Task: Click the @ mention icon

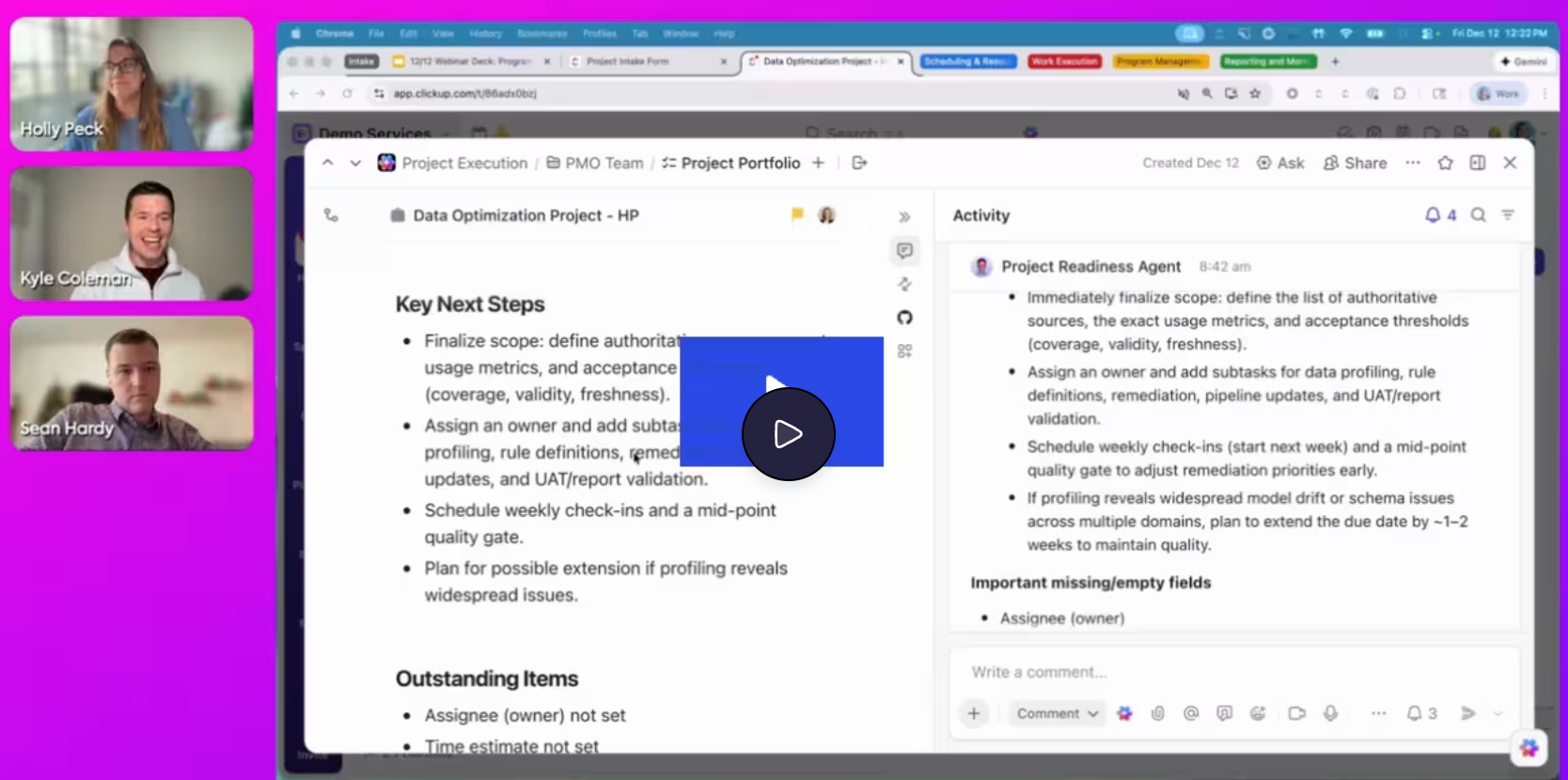Action: coord(1191,713)
